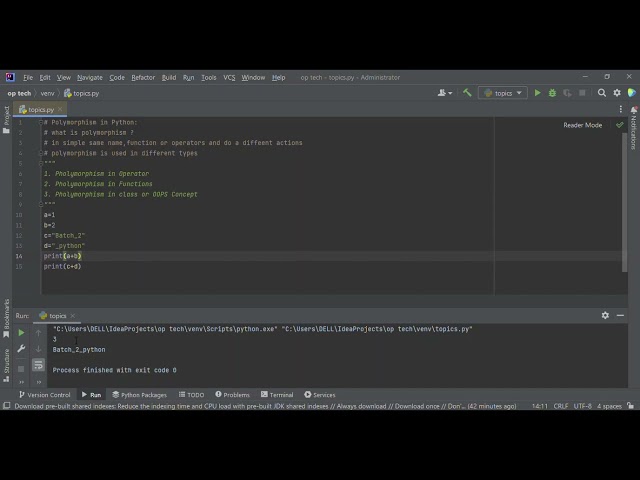Open the Notifications side panel

click(634, 127)
